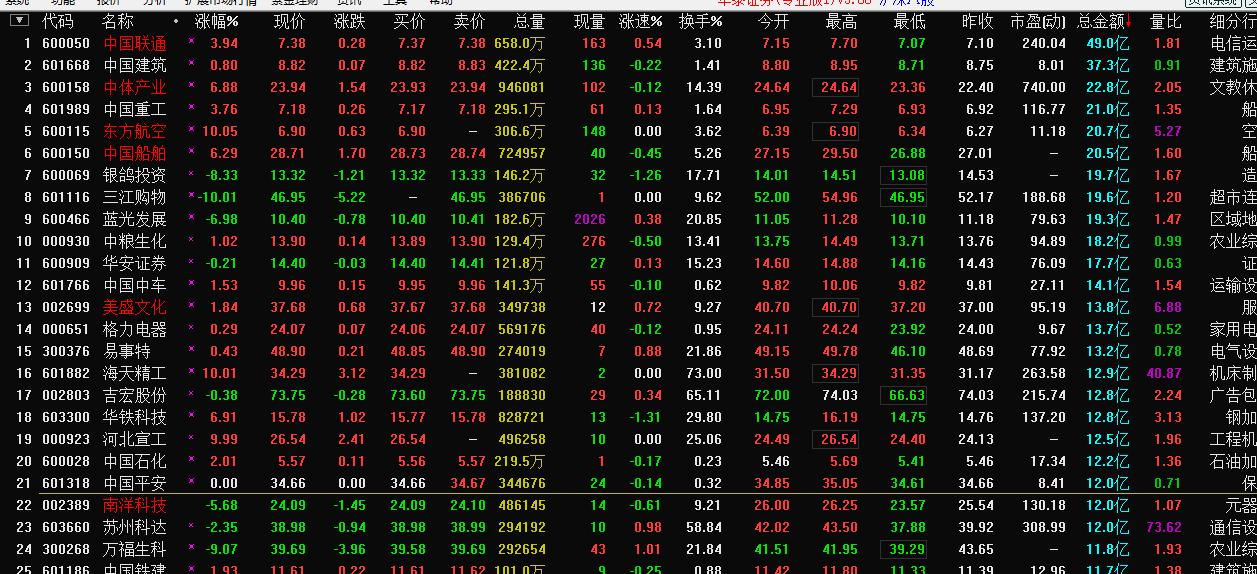Click stock code 600158

pos(66,87)
